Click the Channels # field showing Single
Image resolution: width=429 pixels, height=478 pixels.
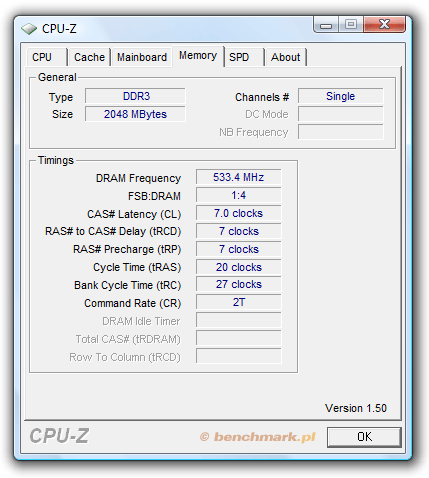point(341,96)
